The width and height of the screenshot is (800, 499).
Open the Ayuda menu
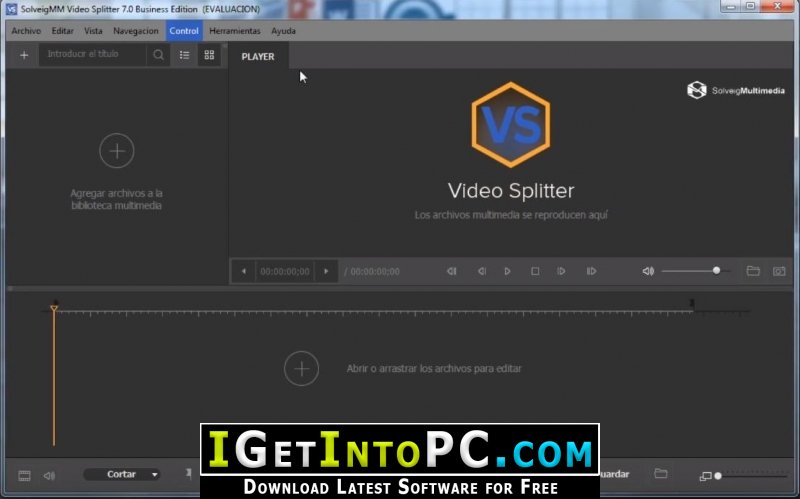(x=283, y=31)
